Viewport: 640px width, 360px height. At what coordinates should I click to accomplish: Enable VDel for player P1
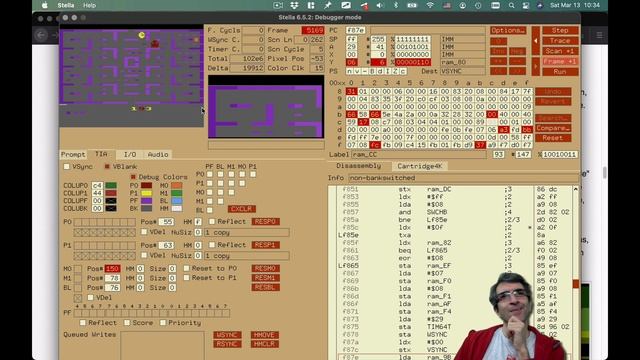click(x=144, y=255)
